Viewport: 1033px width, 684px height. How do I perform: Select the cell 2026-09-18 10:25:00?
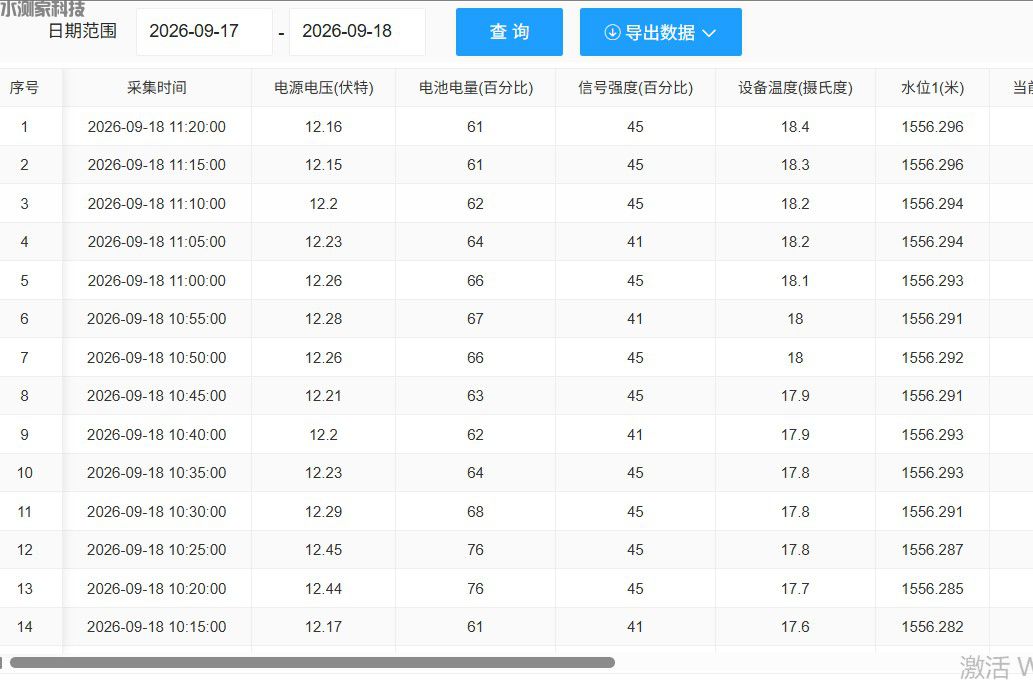(x=157, y=550)
